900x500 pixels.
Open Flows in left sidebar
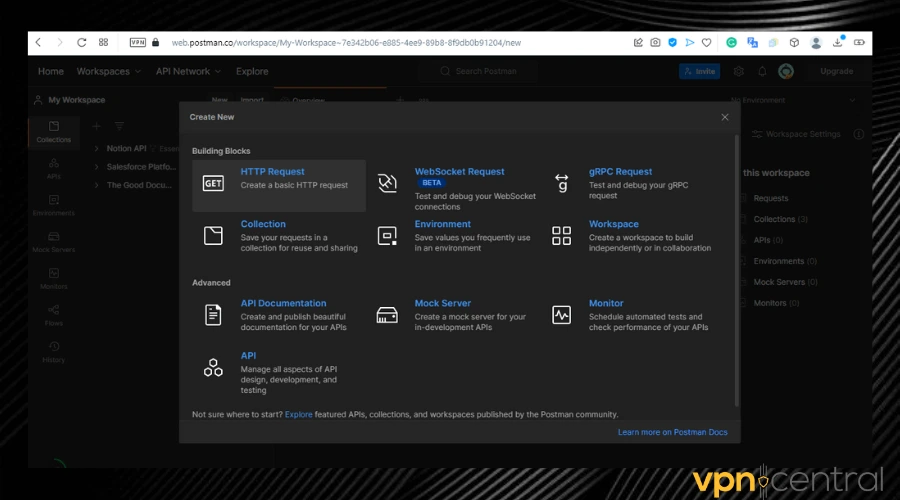pos(53,316)
